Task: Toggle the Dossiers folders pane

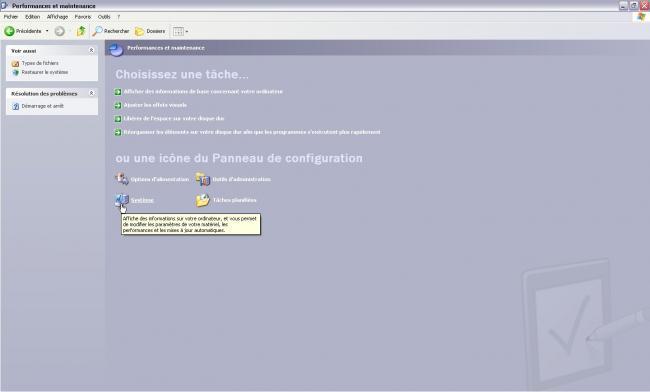Action: [150, 31]
